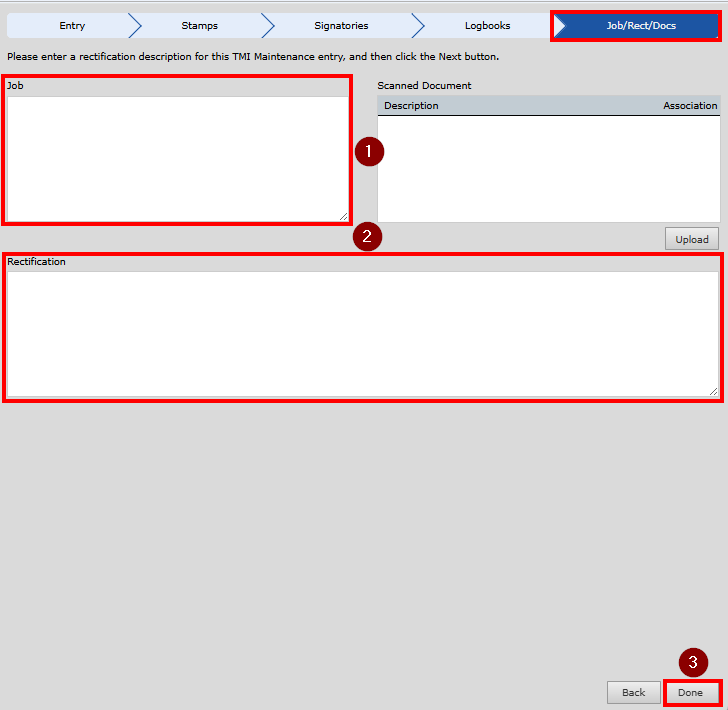Click the Association column header
The width and height of the screenshot is (728, 710).
(x=689, y=106)
